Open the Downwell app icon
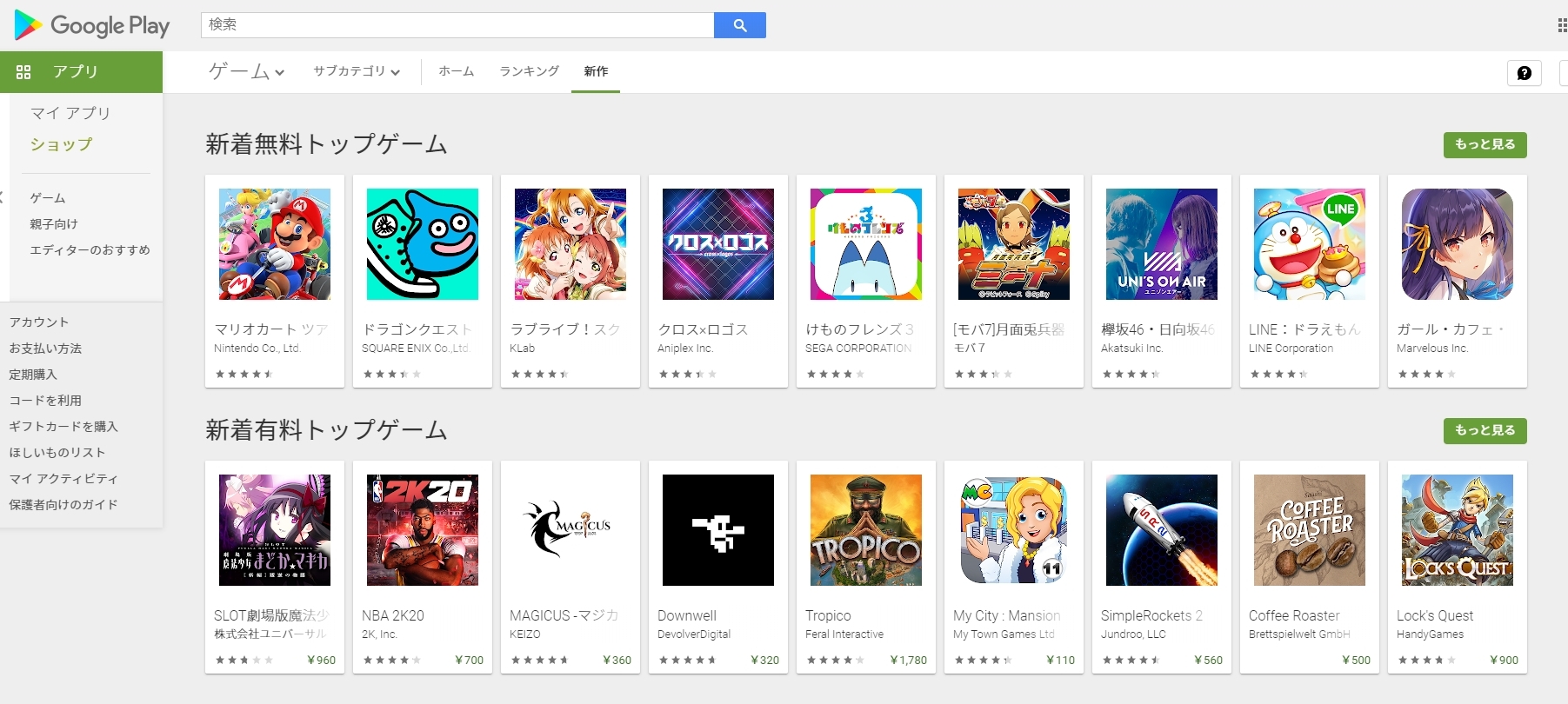The width and height of the screenshot is (1568, 704). coord(718,530)
